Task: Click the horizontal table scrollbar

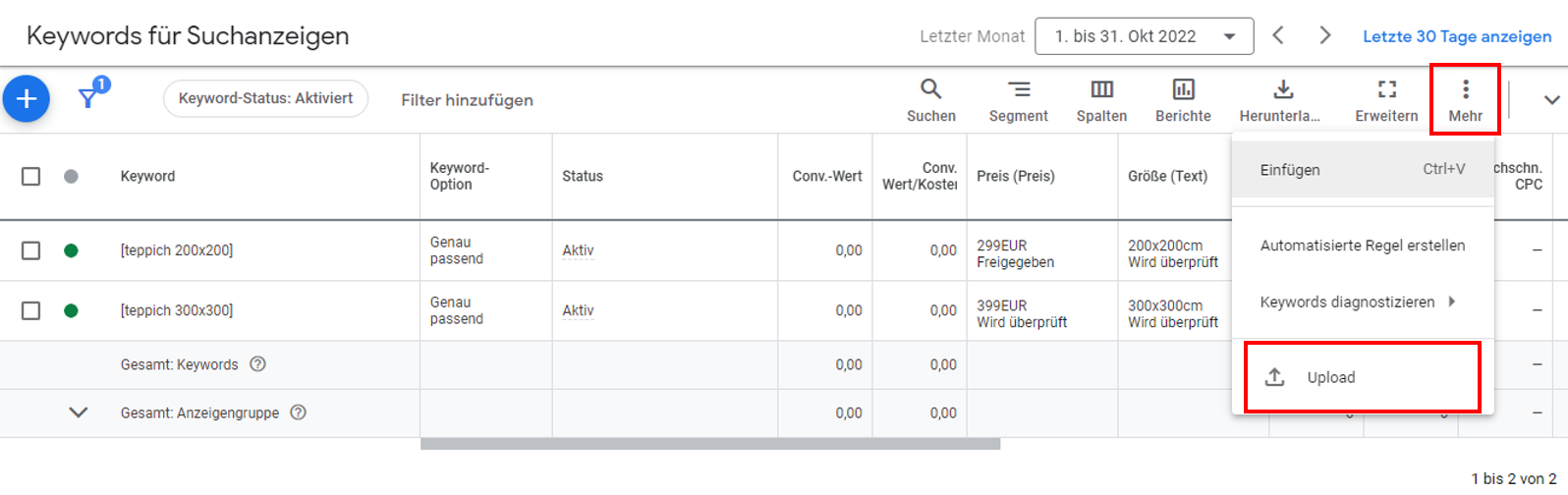Action: click(709, 444)
